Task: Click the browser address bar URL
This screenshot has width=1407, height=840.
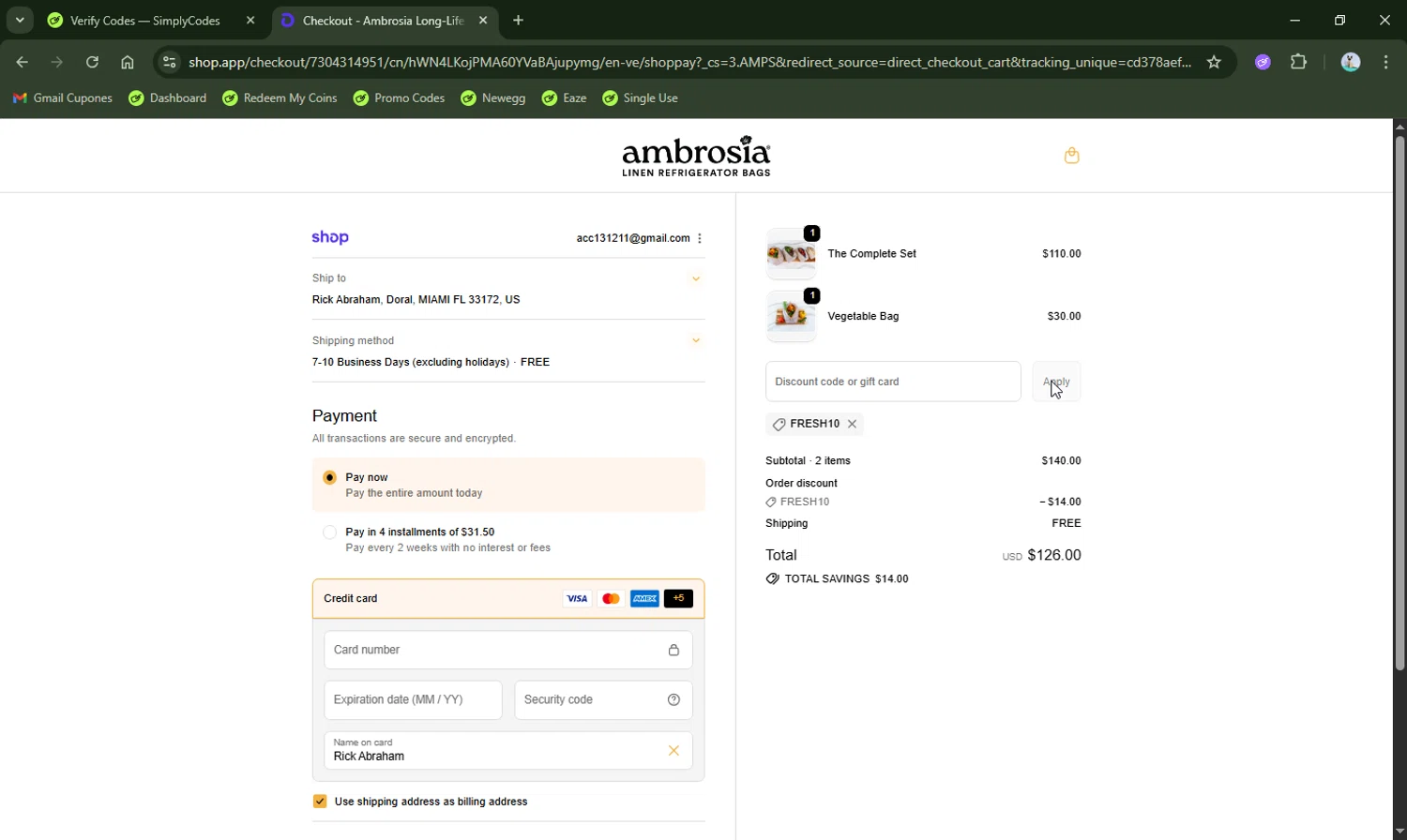Action: [x=689, y=62]
